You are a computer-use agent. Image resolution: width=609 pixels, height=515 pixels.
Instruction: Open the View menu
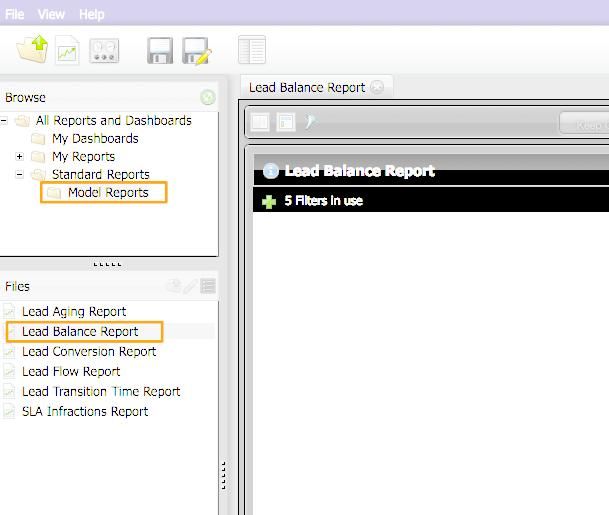tap(51, 14)
